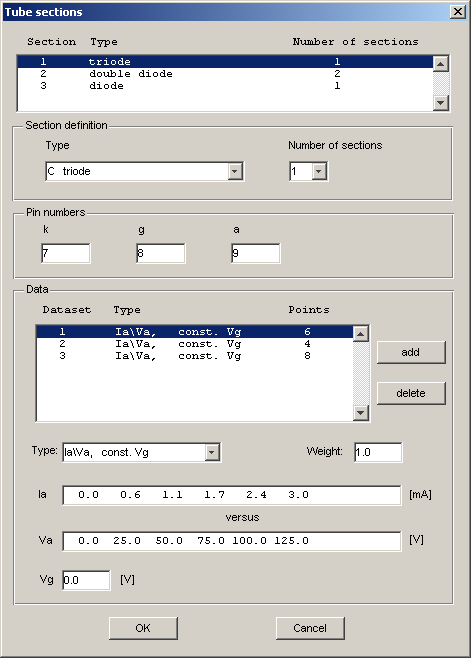
Task: Select dataset 2 with 4 points
Action: (x=195, y=344)
